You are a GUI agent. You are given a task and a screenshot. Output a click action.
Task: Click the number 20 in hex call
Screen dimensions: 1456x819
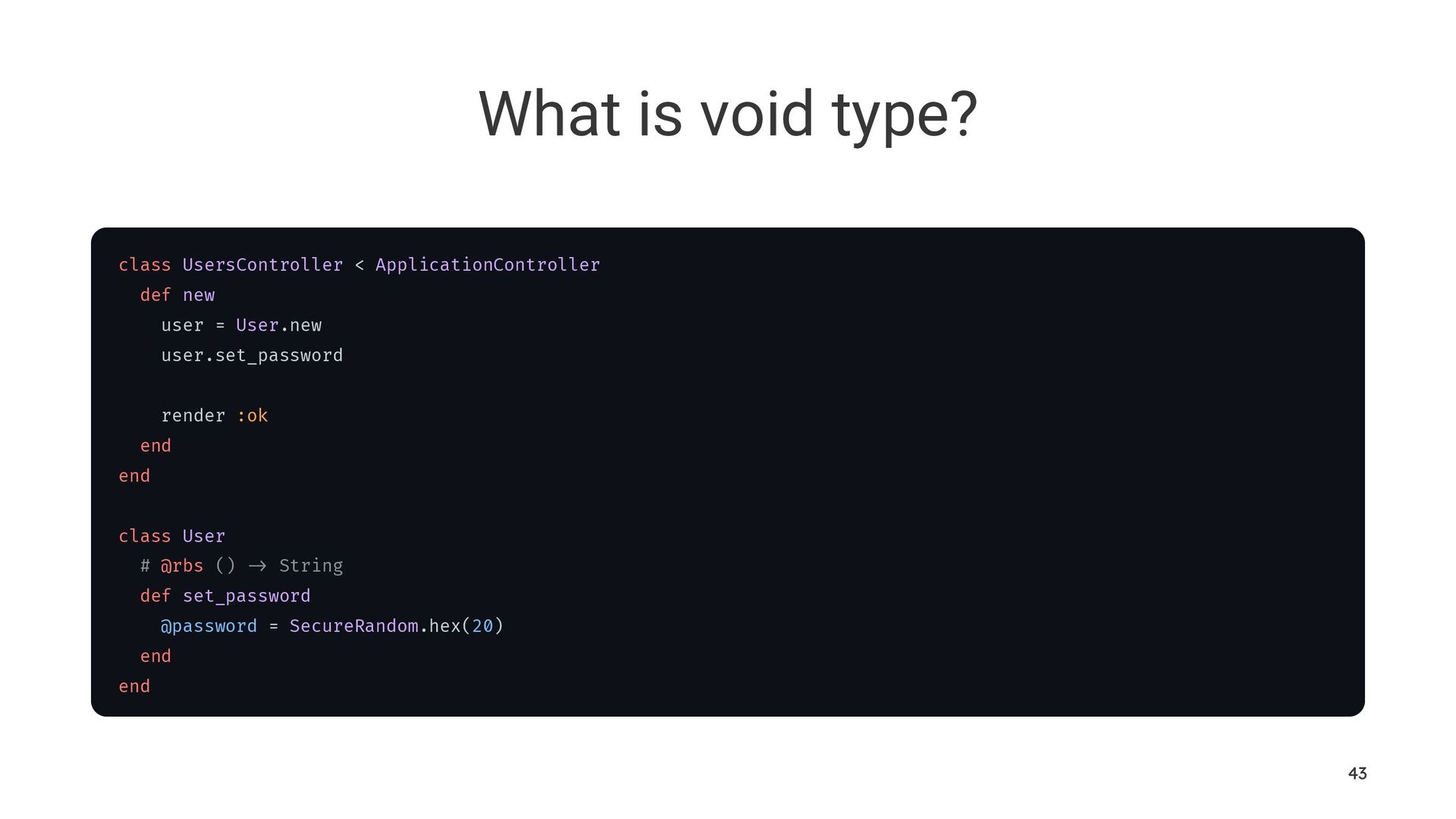(482, 626)
